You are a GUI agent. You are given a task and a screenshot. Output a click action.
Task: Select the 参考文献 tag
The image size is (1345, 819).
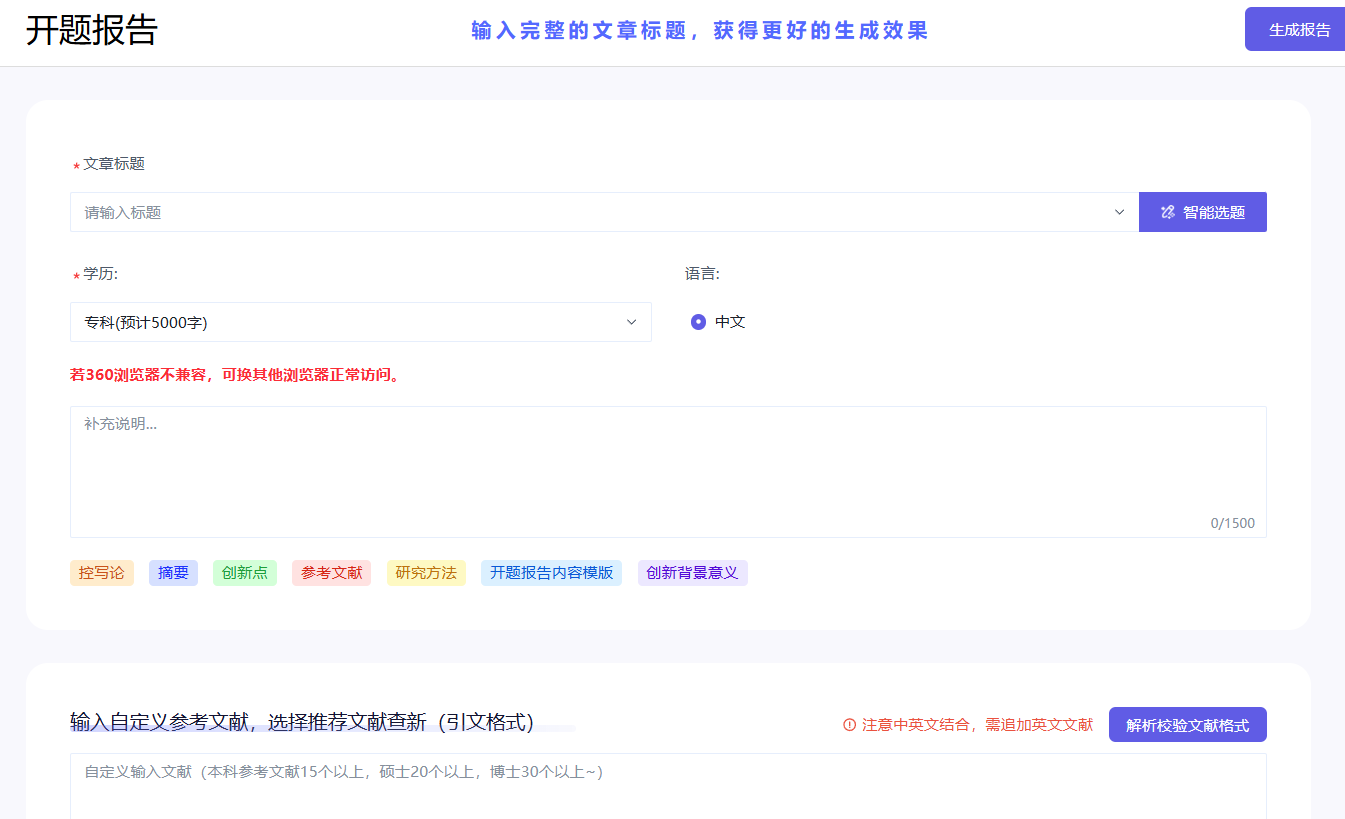[331, 573]
